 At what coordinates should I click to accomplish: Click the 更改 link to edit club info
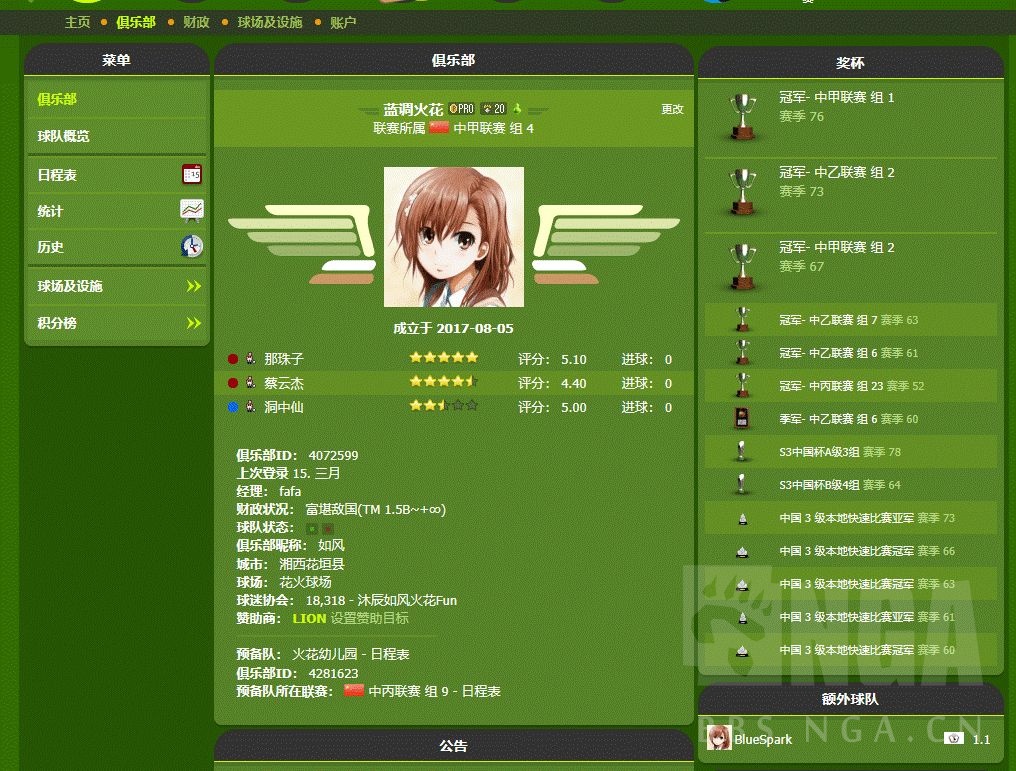point(671,108)
